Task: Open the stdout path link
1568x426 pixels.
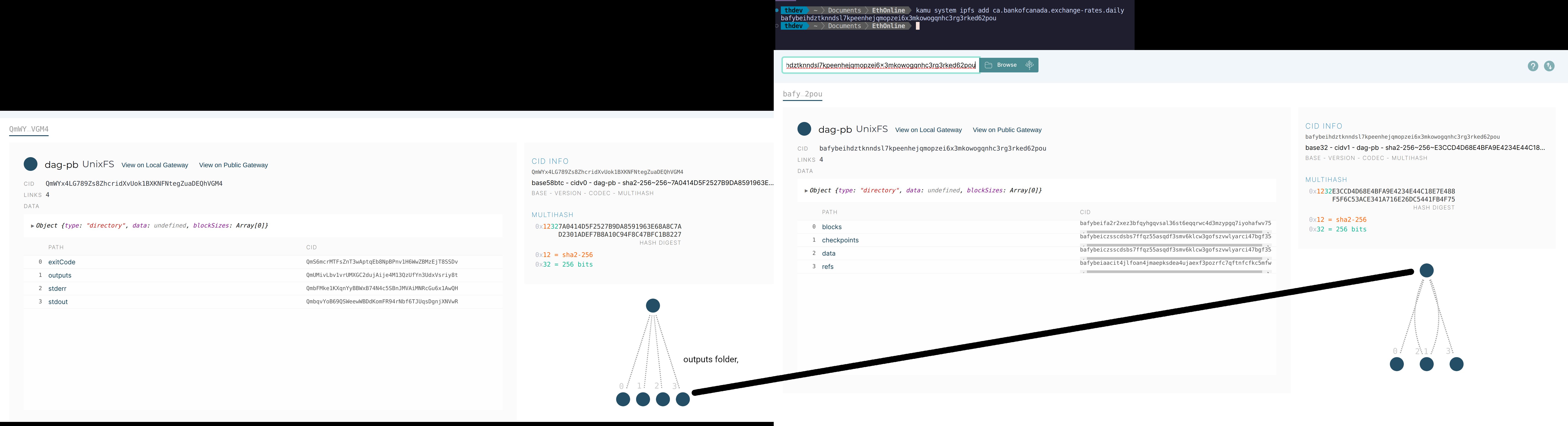Action: click(58, 302)
